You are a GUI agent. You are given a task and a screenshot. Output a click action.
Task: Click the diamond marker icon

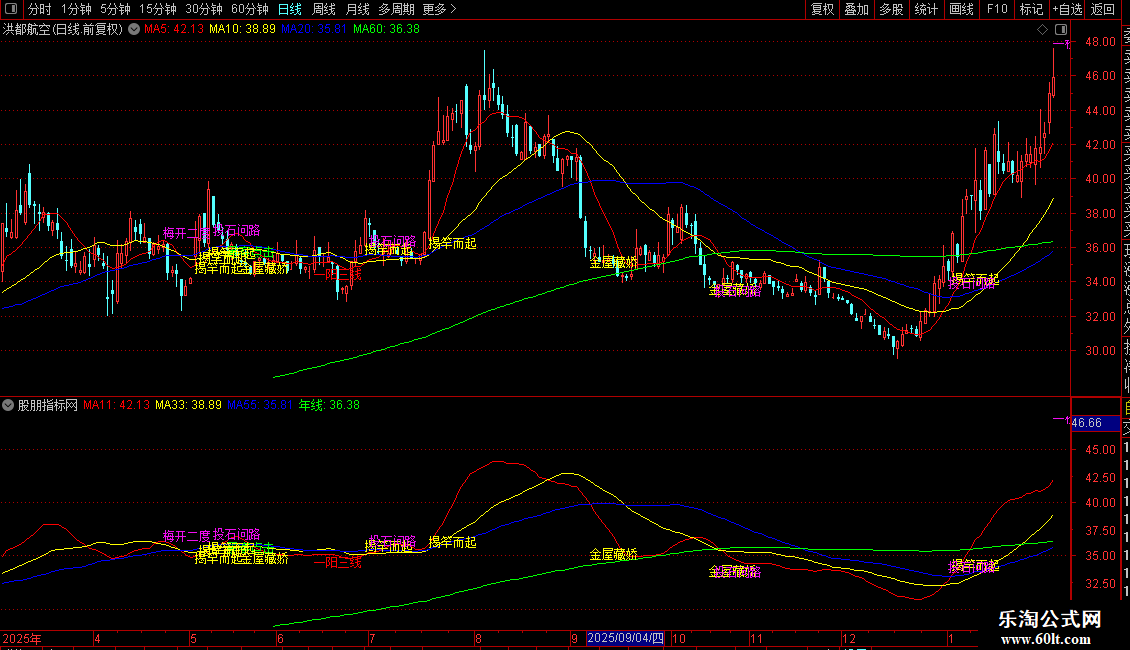pos(1043,29)
